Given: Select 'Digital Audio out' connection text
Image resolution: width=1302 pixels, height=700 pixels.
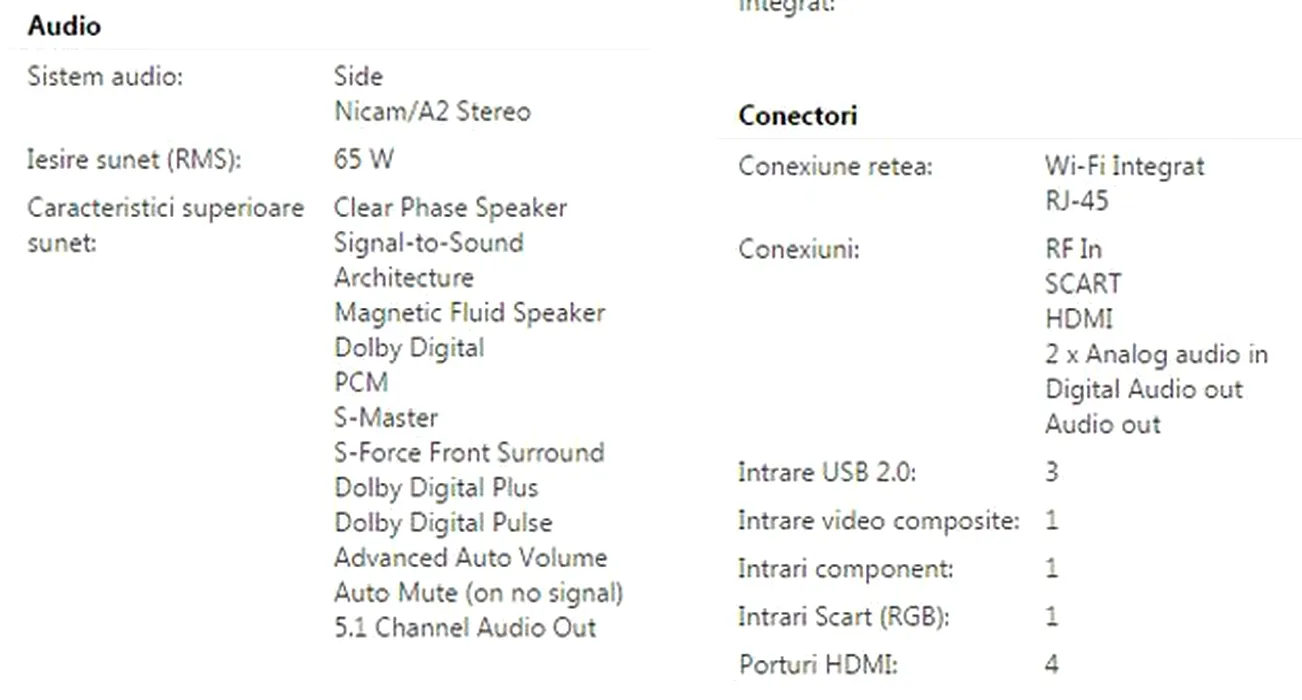Looking at the screenshot, I should coord(1143,389).
